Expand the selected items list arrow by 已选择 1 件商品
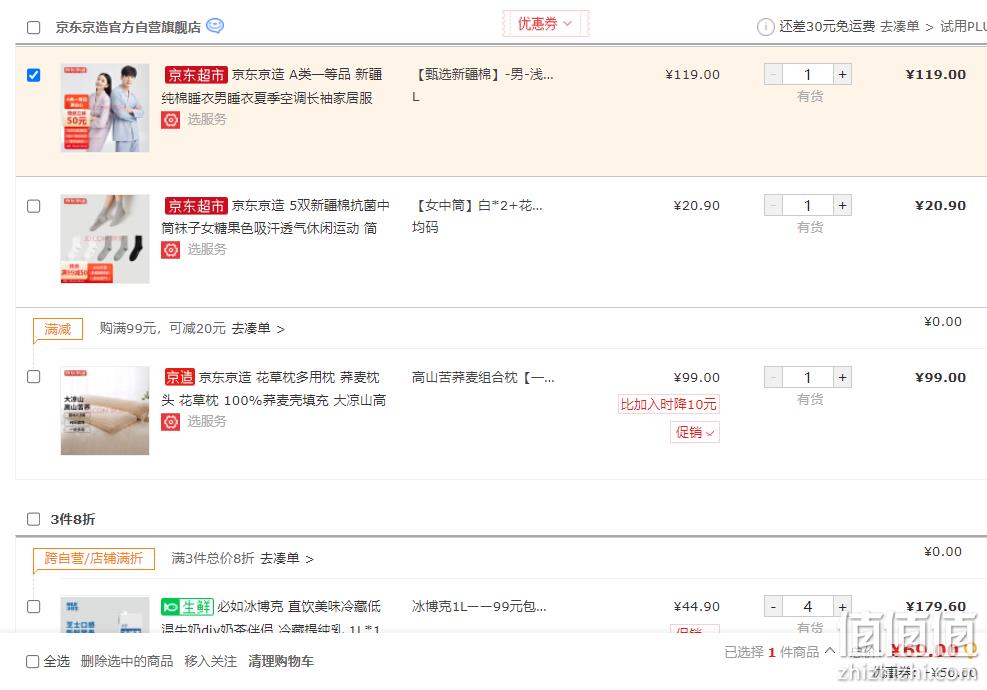 pyautogui.click(x=830, y=650)
